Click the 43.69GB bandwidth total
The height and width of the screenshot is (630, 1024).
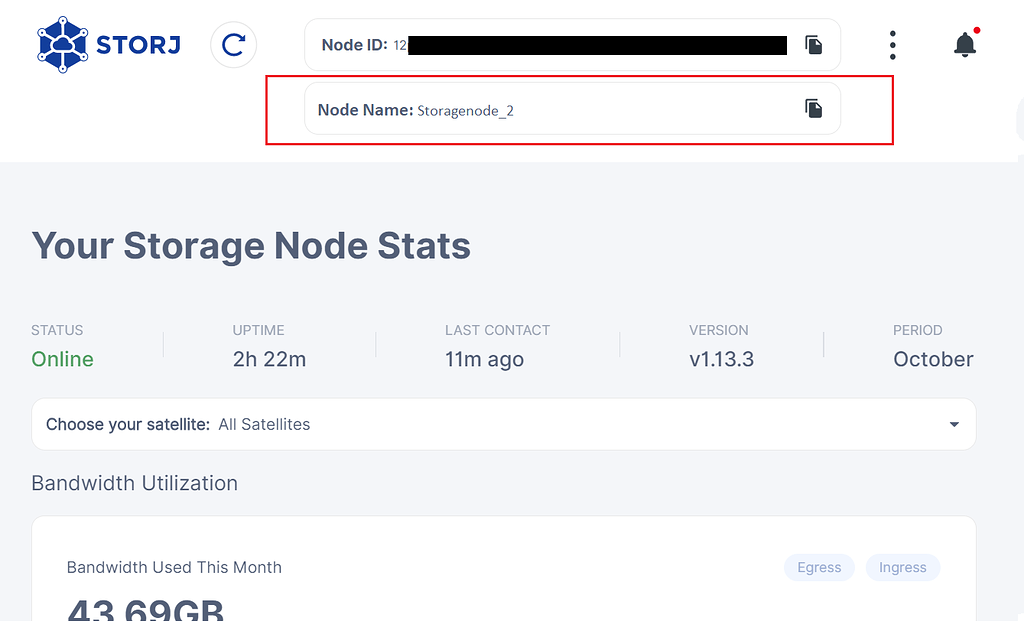click(x=144, y=608)
